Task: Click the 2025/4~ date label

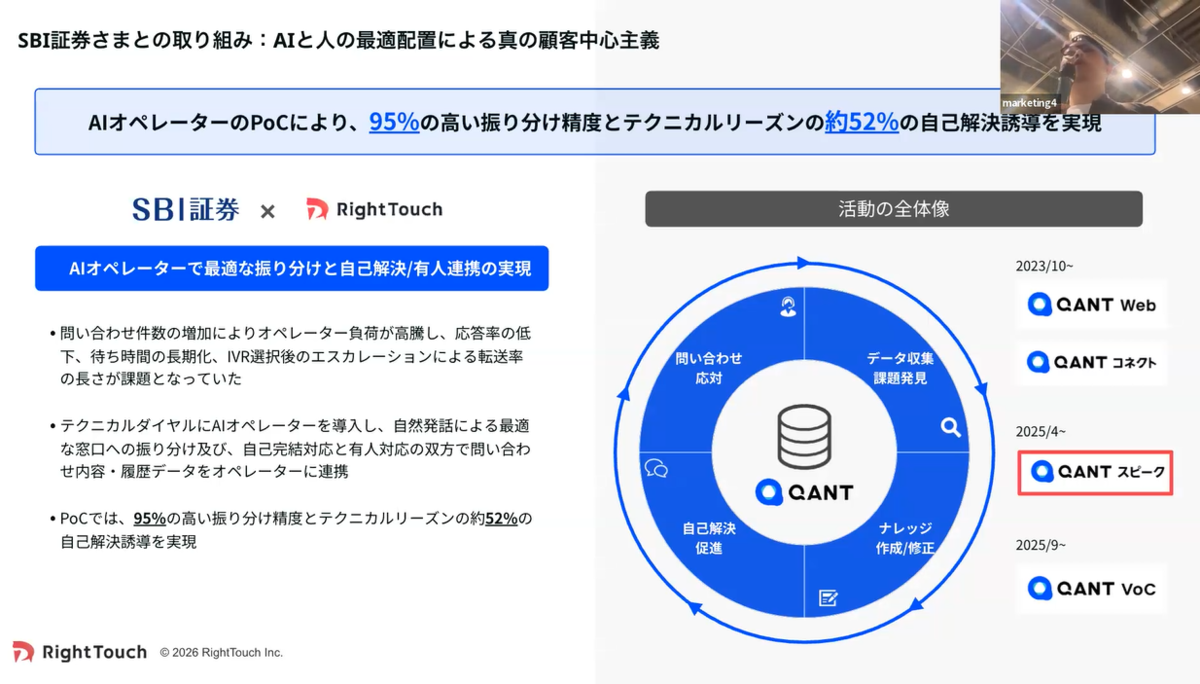Action: click(1041, 431)
